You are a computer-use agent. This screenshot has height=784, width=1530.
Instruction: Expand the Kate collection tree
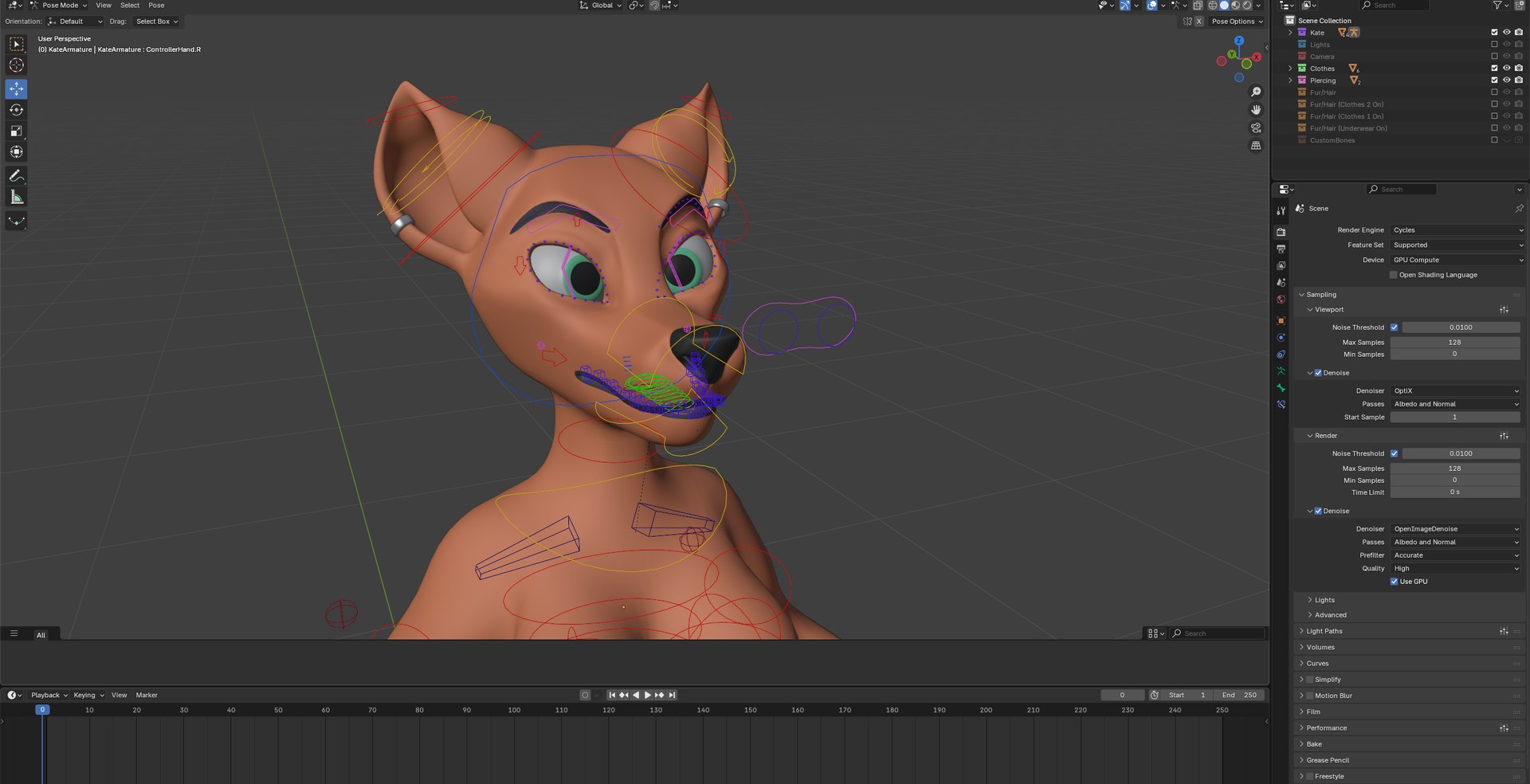click(1290, 33)
